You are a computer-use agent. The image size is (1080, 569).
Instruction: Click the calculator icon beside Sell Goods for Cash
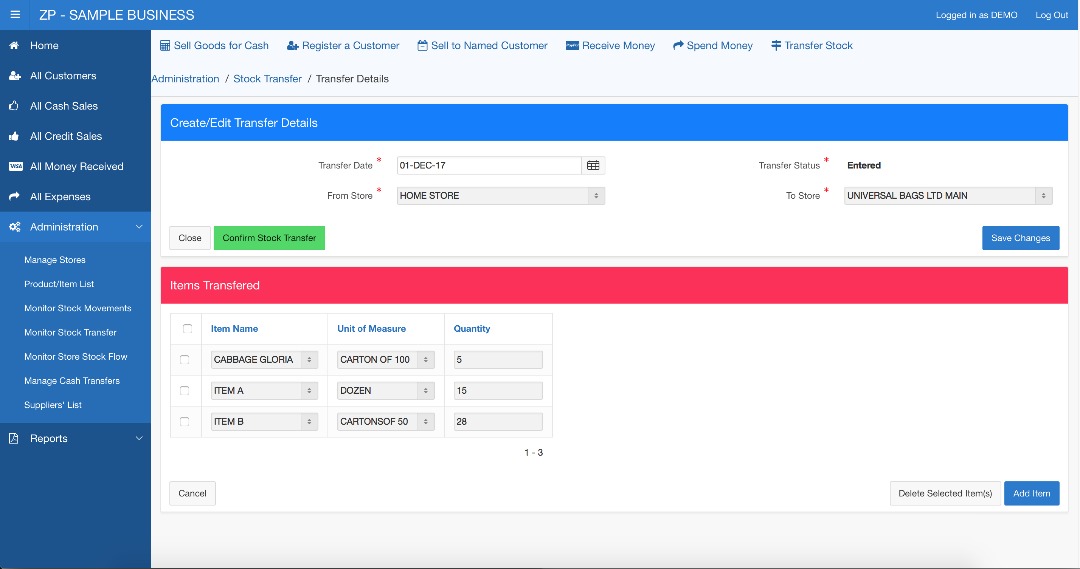tap(165, 45)
